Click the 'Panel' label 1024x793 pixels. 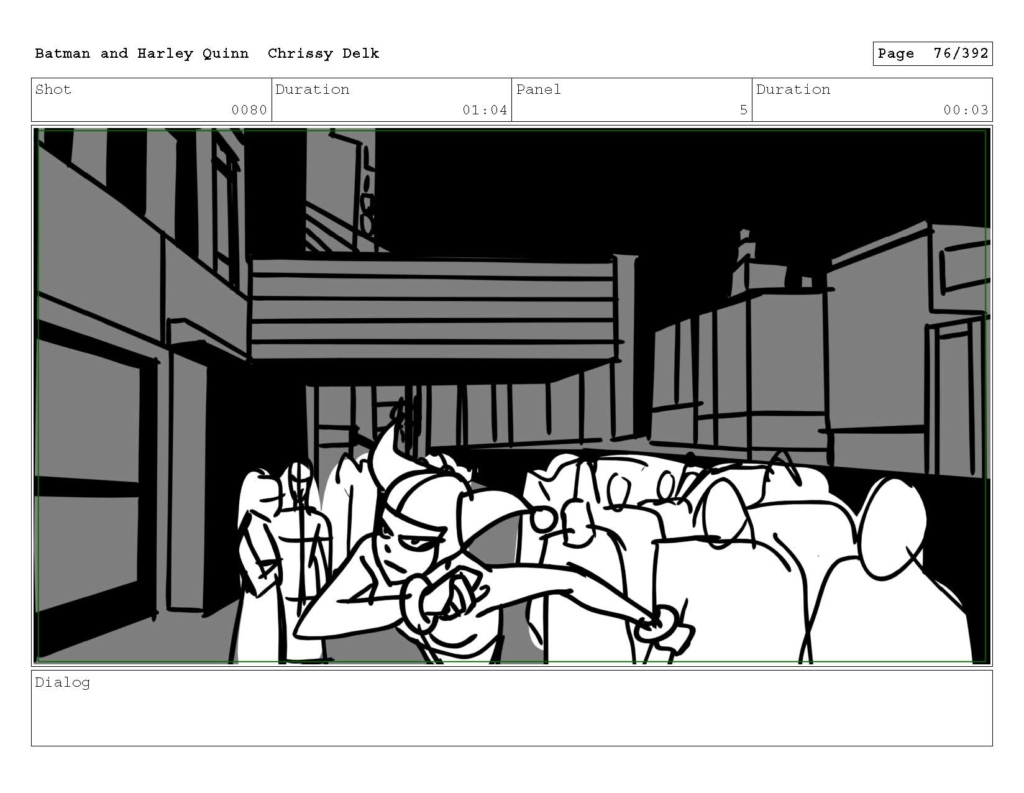pyautogui.click(x=538, y=89)
